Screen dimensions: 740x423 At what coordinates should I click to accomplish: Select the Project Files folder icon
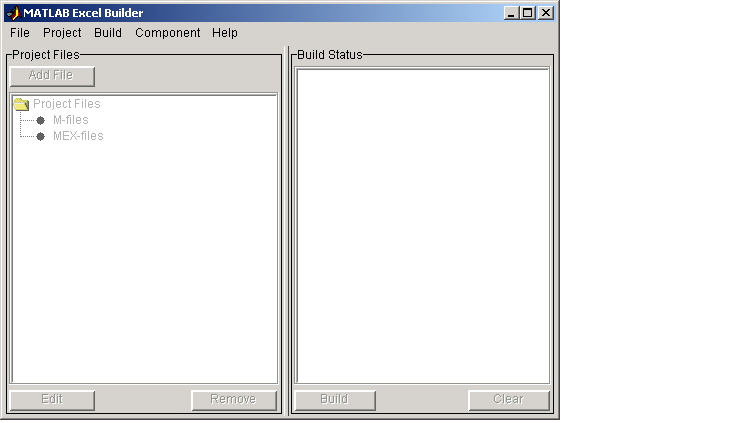[21, 104]
